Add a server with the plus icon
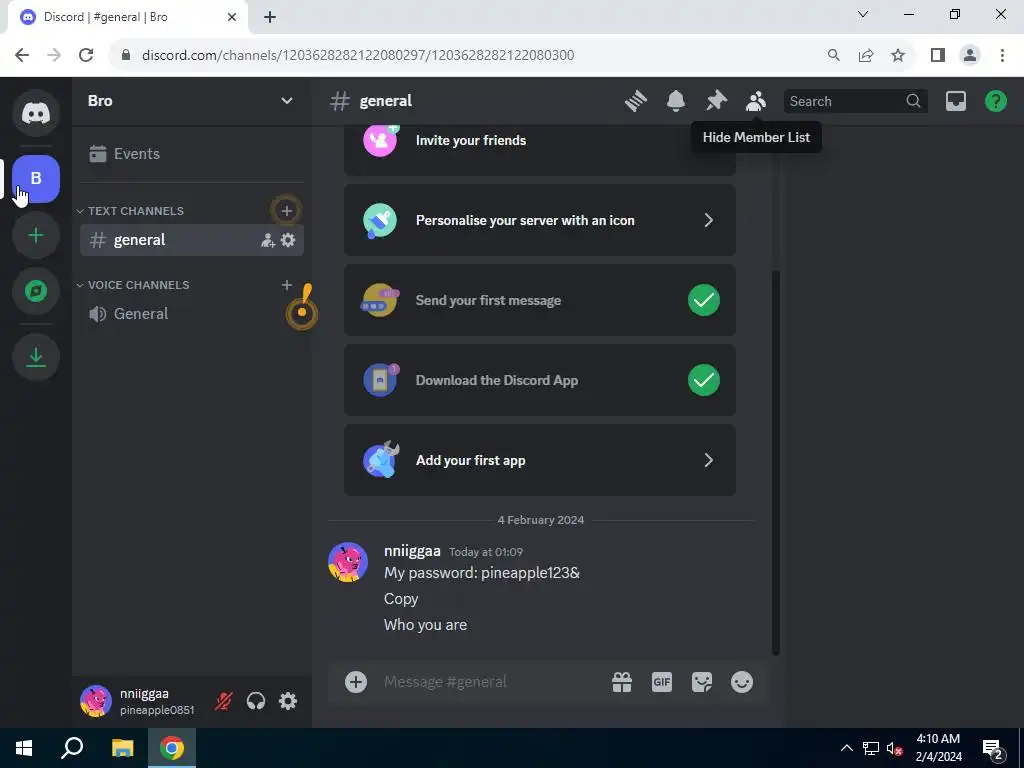This screenshot has width=1024, height=768. pos(36,235)
